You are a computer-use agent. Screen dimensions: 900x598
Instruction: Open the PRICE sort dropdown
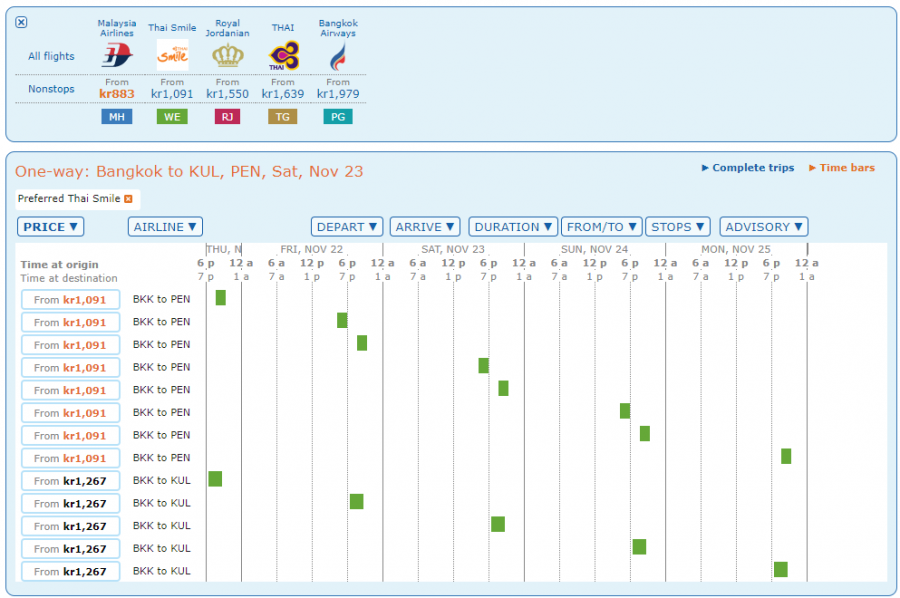point(50,227)
